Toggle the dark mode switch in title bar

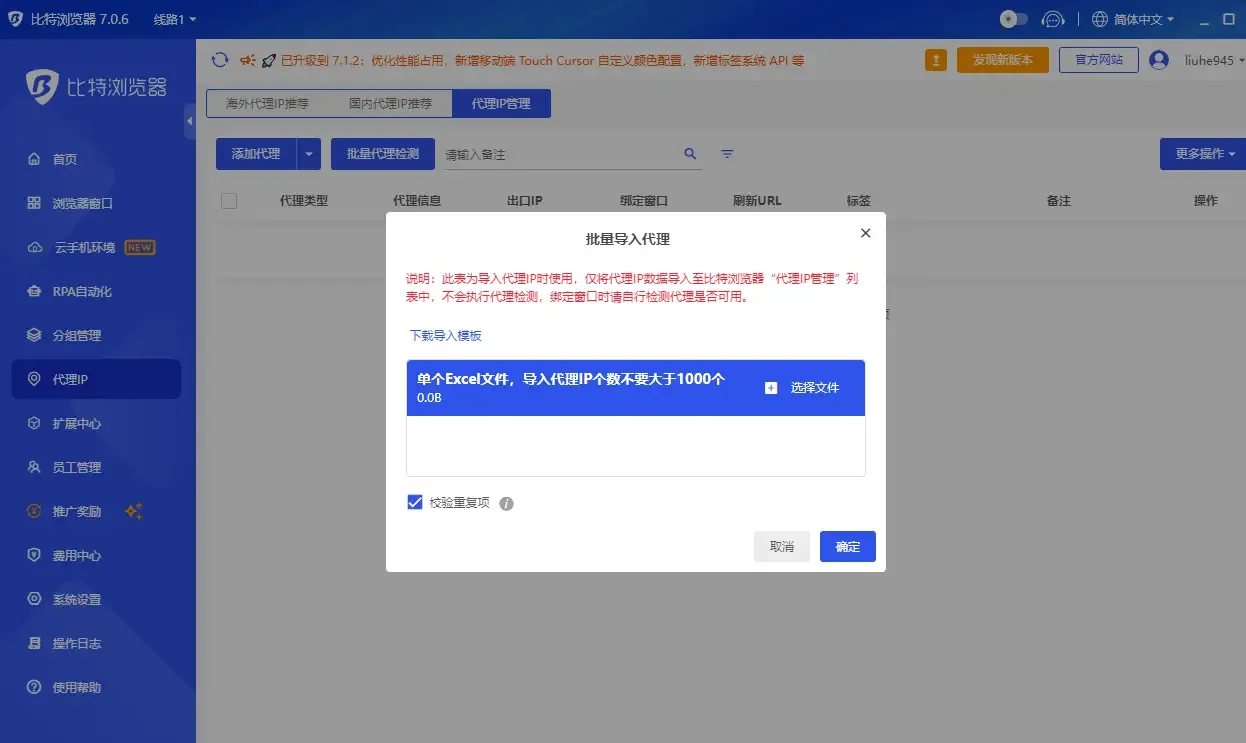tap(1012, 19)
